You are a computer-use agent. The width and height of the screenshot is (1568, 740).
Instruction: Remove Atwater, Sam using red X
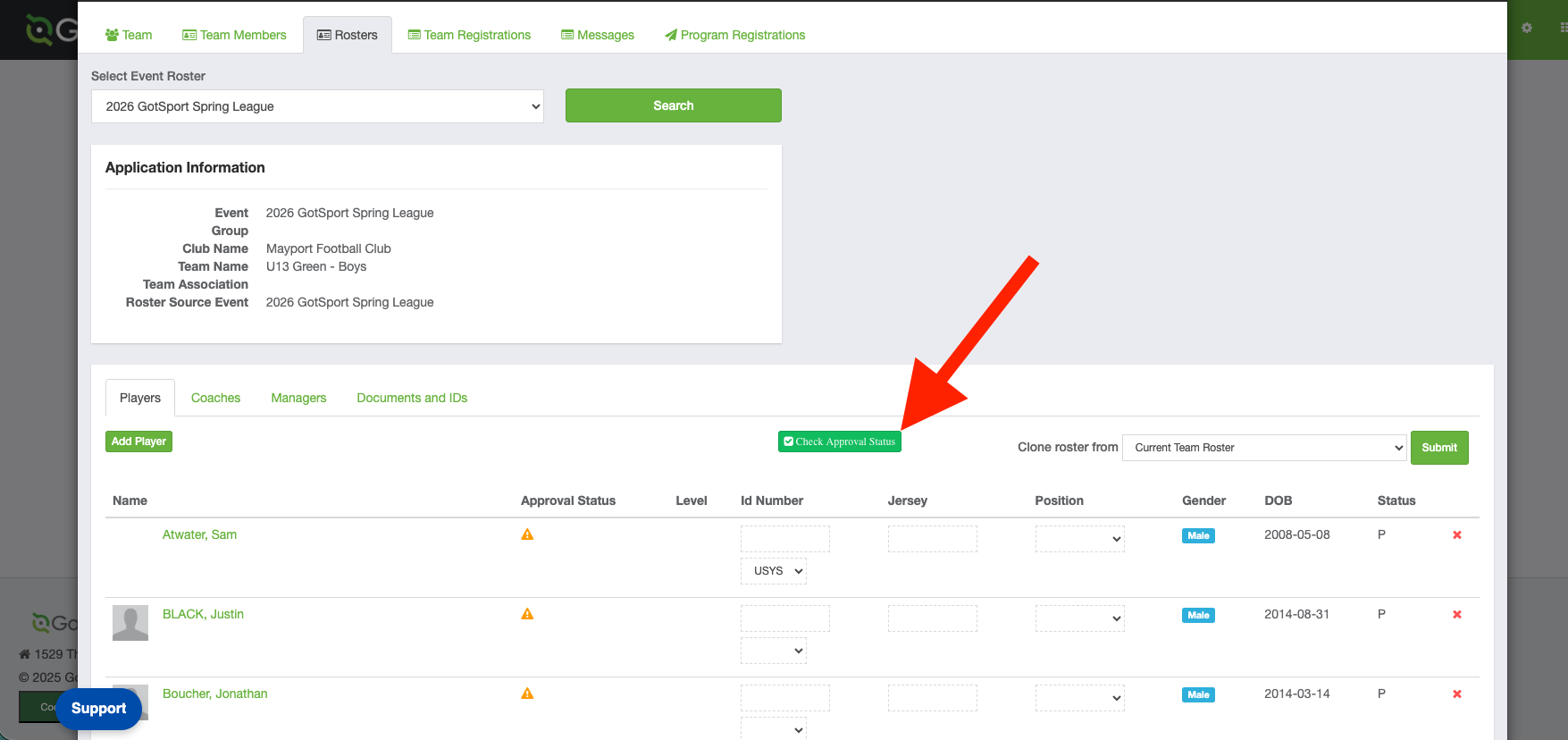pyautogui.click(x=1456, y=535)
